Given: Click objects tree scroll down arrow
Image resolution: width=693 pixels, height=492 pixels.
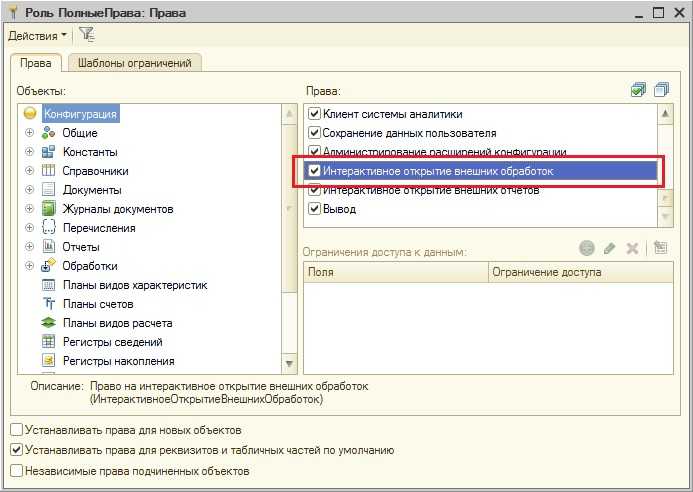Looking at the screenshot, I should click(289, 364).
